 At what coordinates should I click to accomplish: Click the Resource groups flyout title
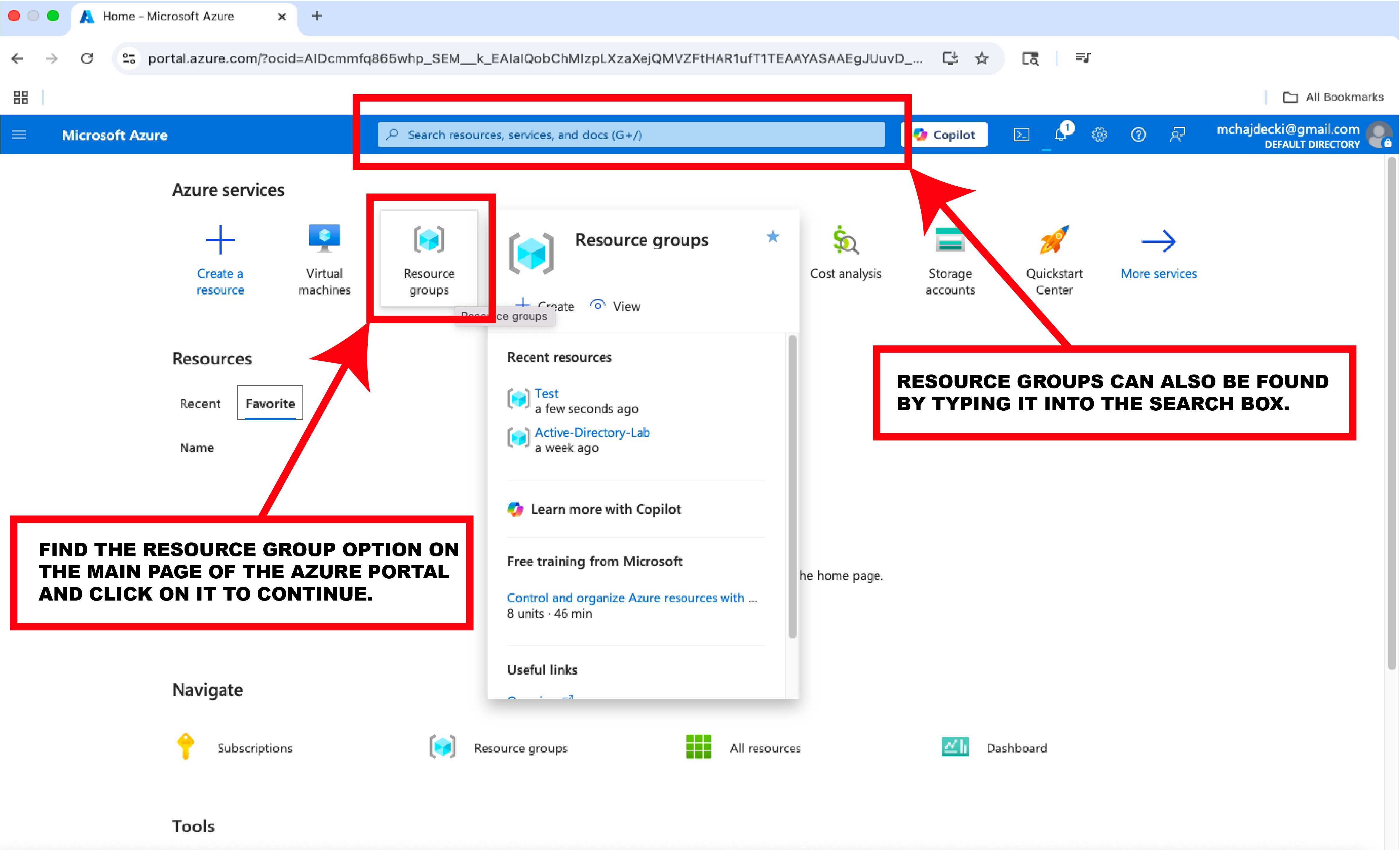[x=641, y=240]
